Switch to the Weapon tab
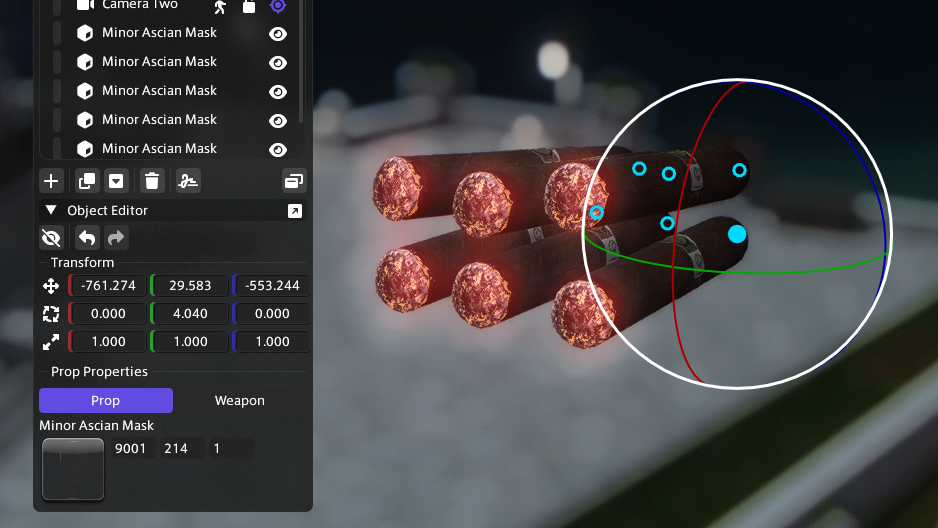The image size is (938, 528). (239, 401)
